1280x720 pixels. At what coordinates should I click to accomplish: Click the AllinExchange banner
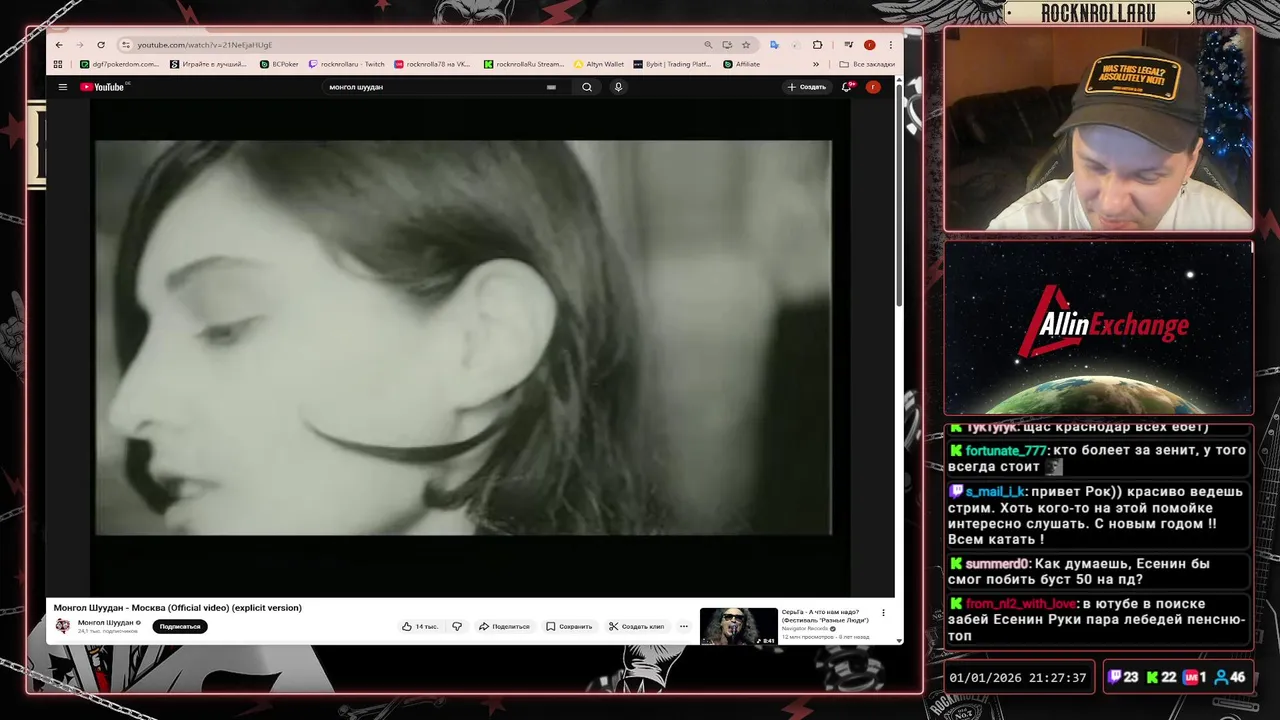click(1099, 327)
